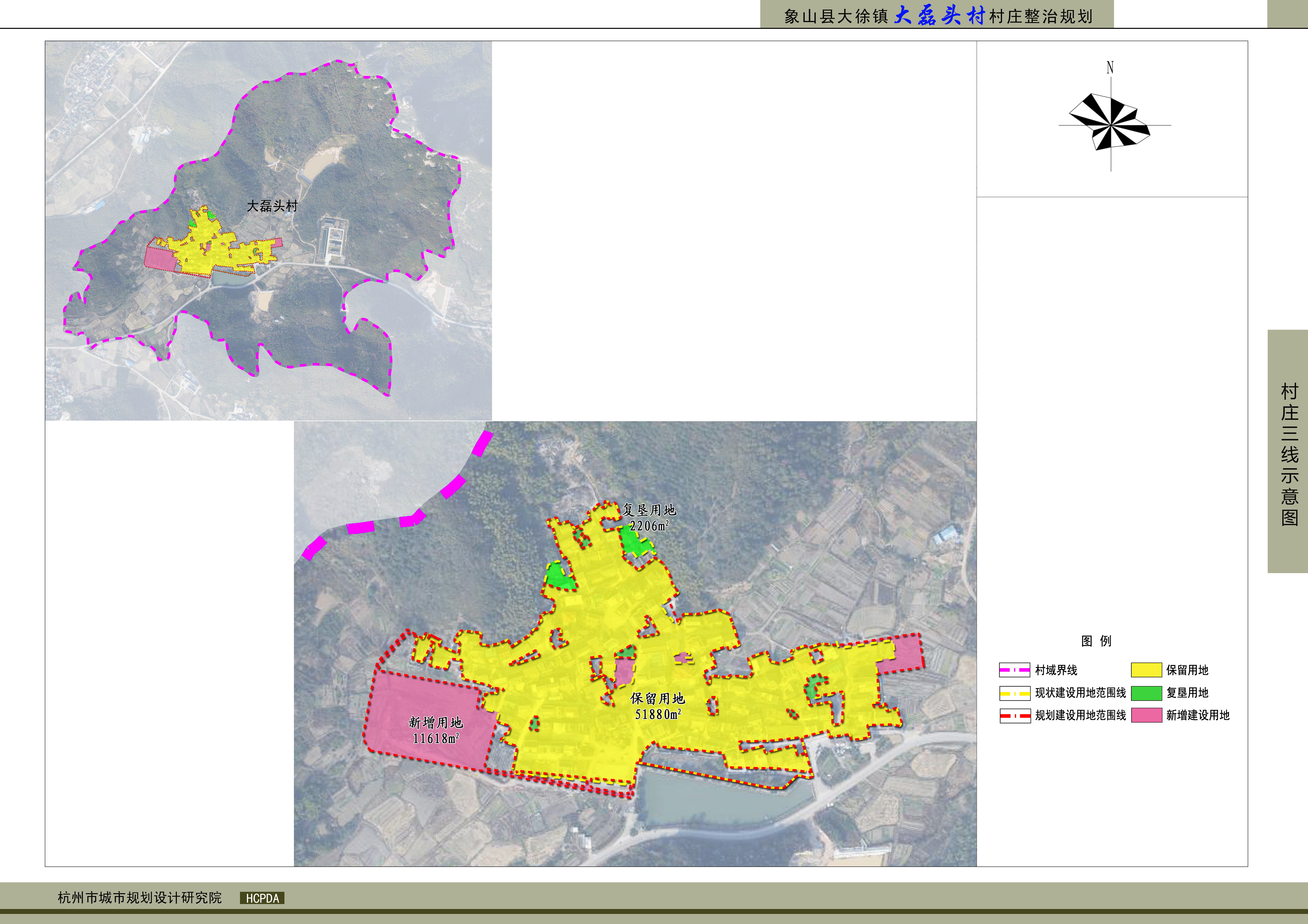This screenshot has width=1308, height=924.
Task: Click the 保留用地 51880m² map annotation
Action: click(658, 706)
